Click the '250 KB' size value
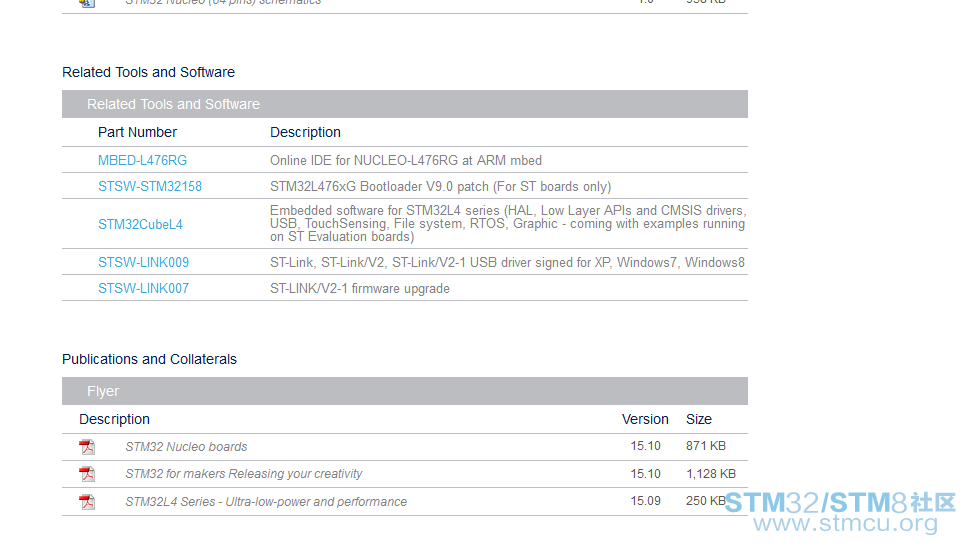 point(706,501)
